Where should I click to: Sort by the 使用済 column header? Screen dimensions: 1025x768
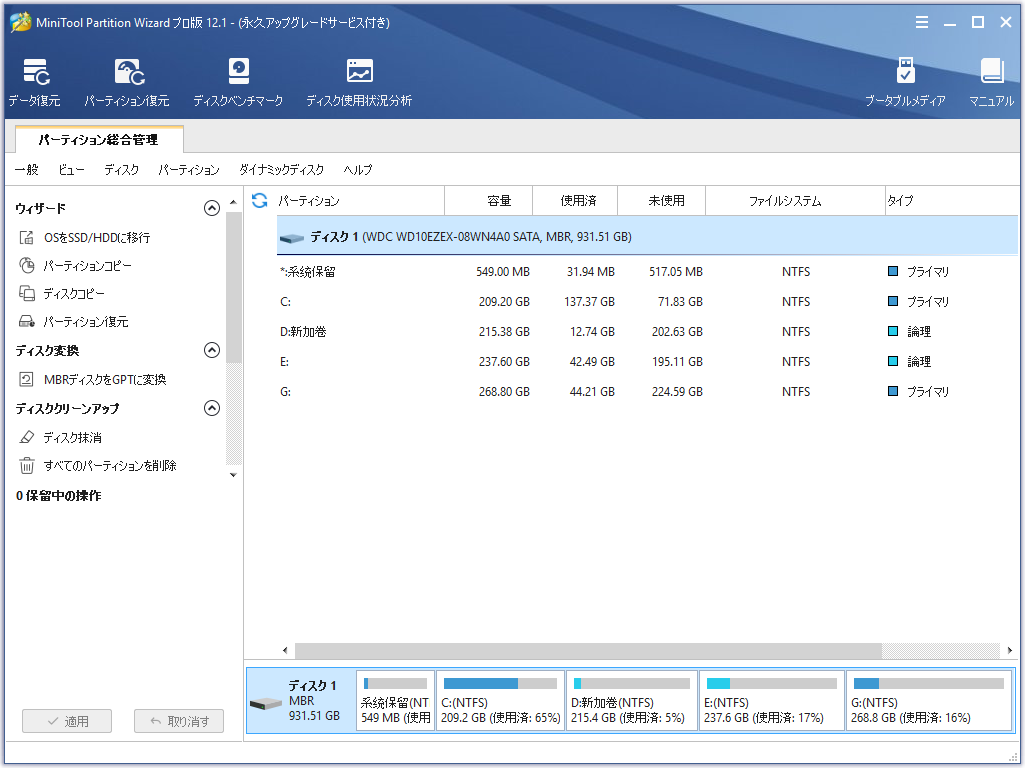[576, 201]
